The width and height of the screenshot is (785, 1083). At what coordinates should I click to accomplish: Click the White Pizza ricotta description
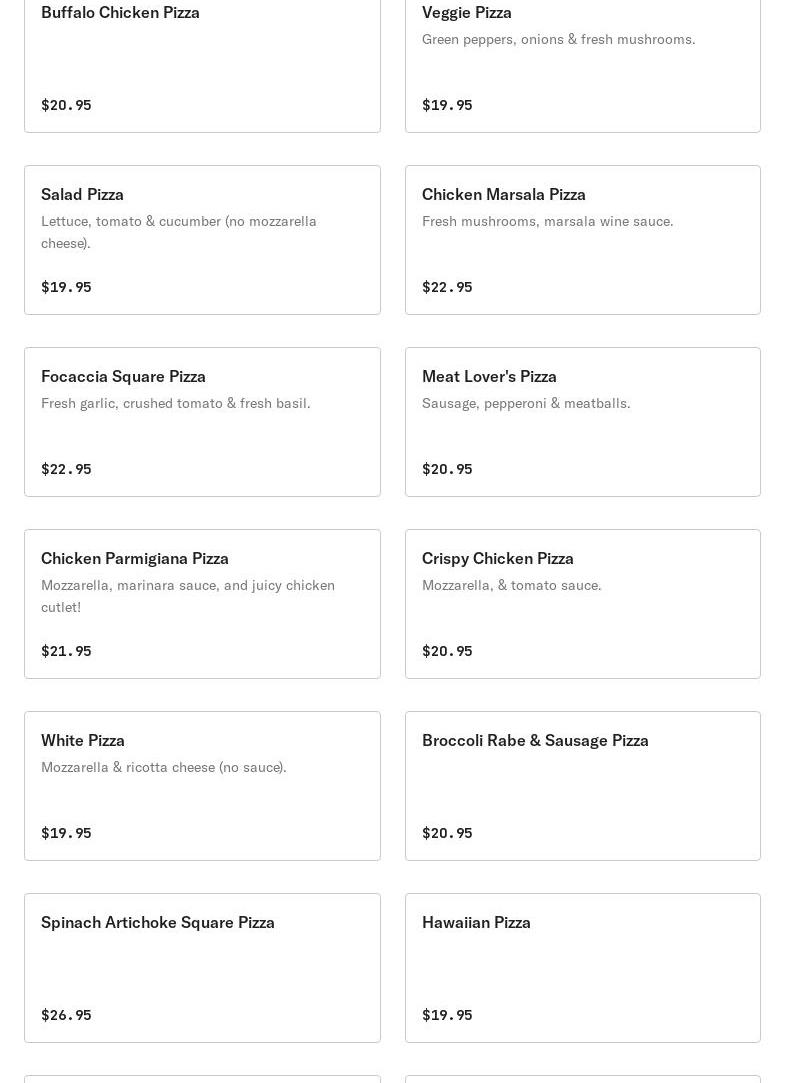pyautogui.click(x=163, y=767)
